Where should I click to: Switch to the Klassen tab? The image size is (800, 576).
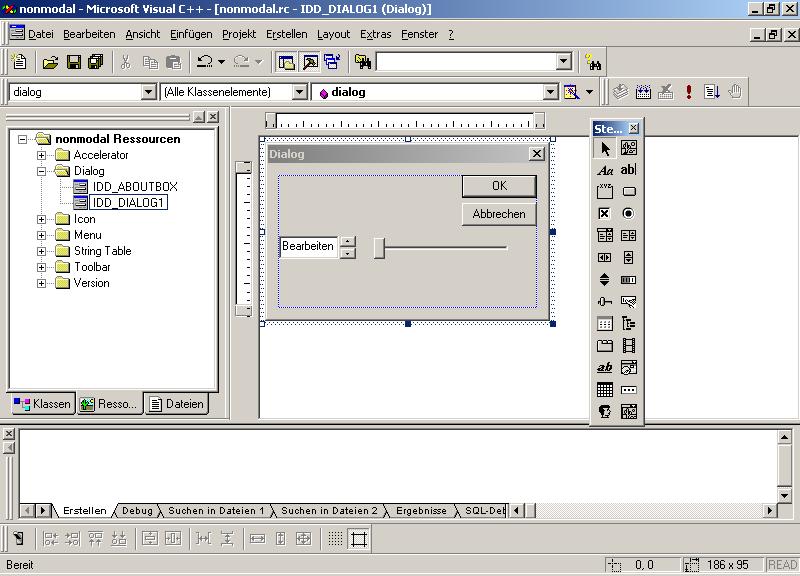pos(42,404)
